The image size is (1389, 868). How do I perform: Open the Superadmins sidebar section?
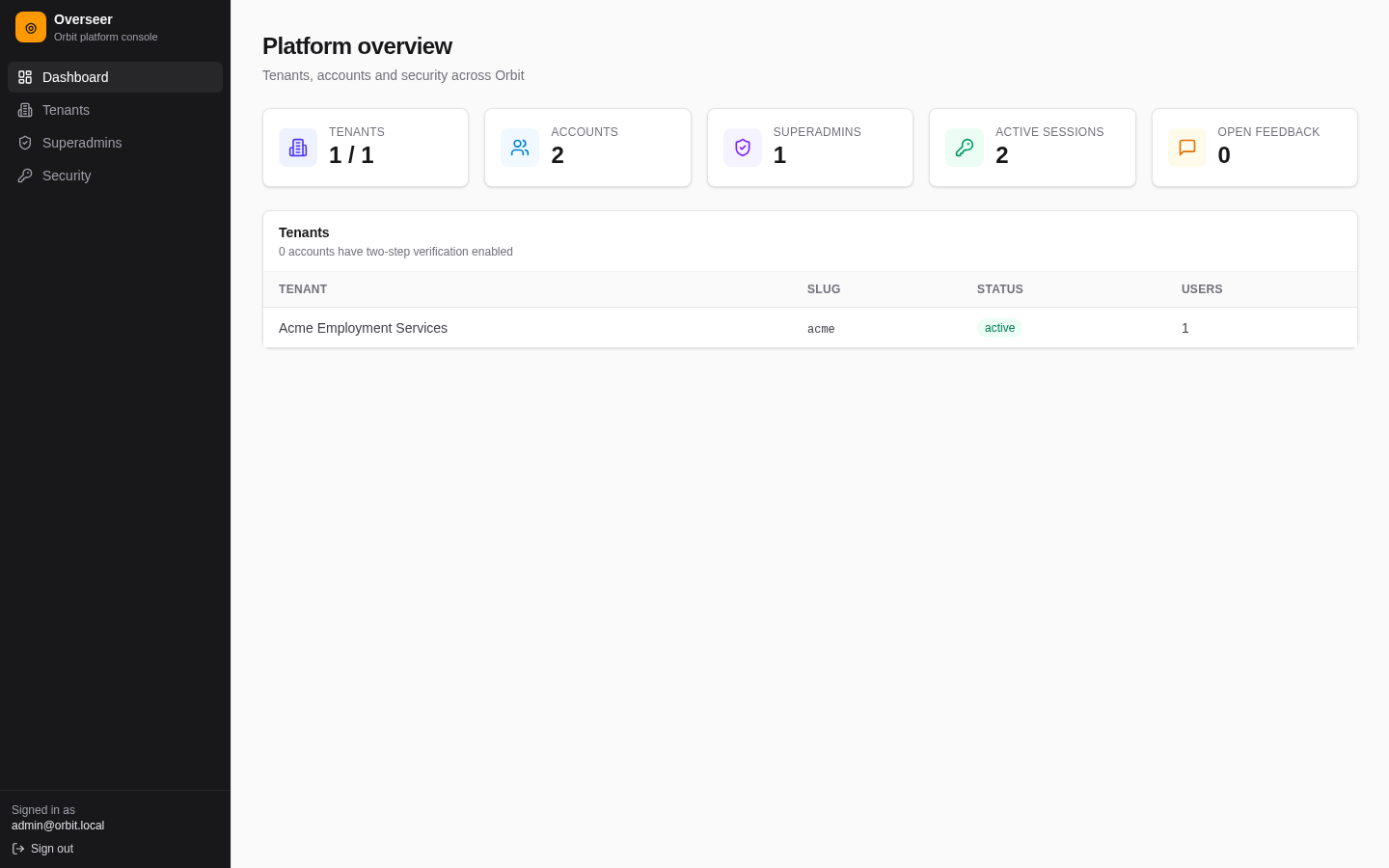pos(115,143)
